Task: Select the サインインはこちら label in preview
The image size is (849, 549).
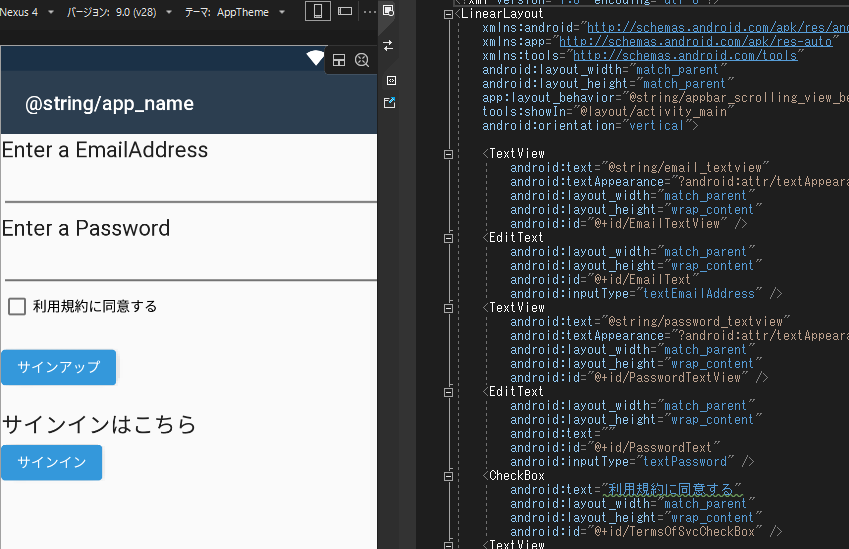Action: 99,424
